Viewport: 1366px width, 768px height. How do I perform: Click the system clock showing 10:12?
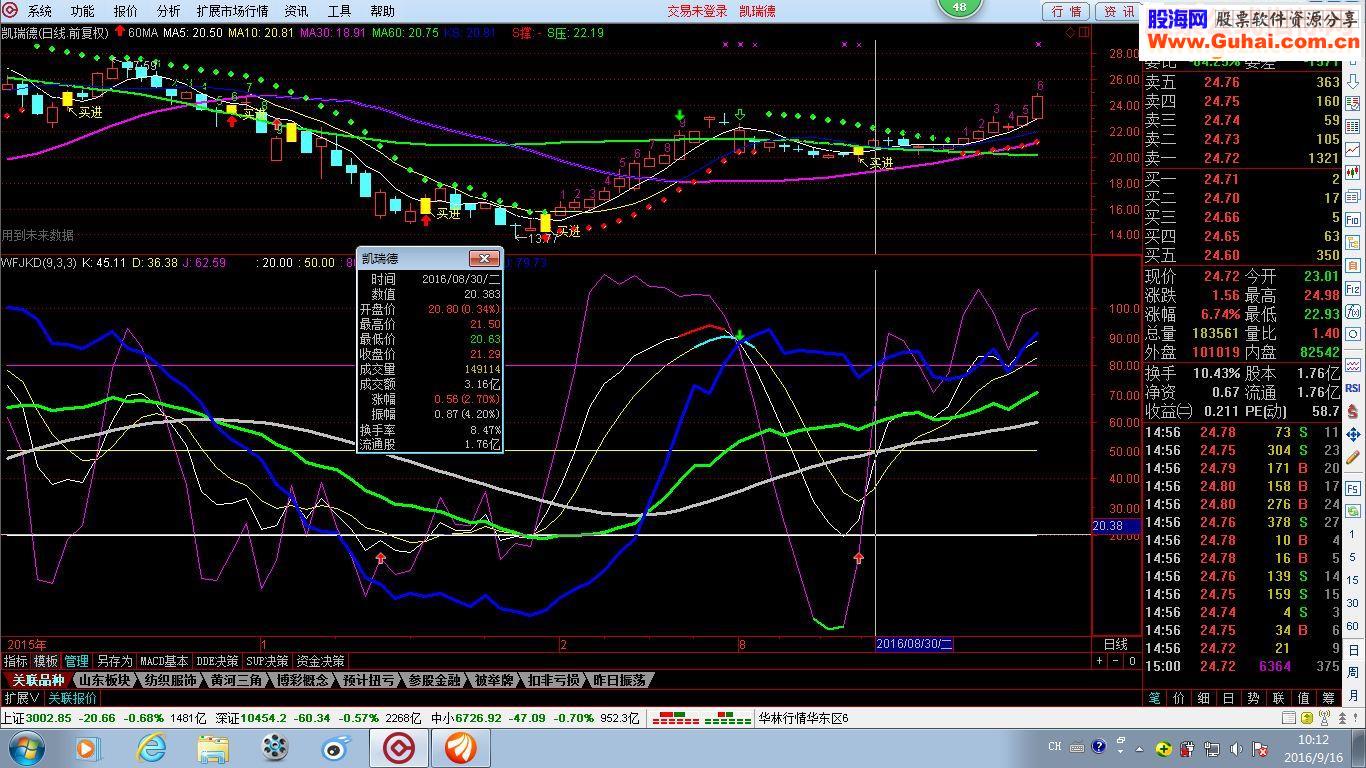click(1311, 740)
